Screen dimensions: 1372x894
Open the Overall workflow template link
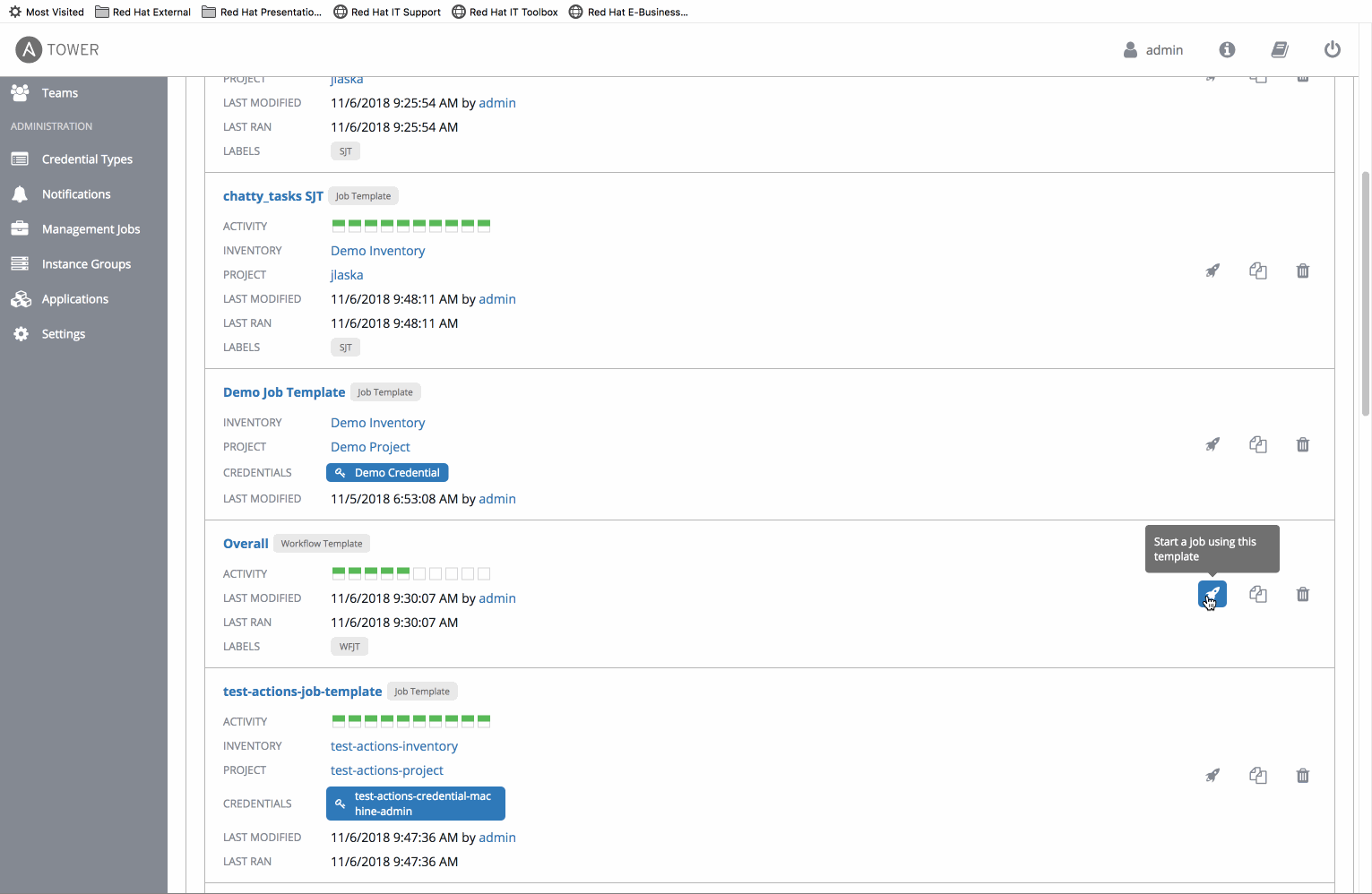246,544
